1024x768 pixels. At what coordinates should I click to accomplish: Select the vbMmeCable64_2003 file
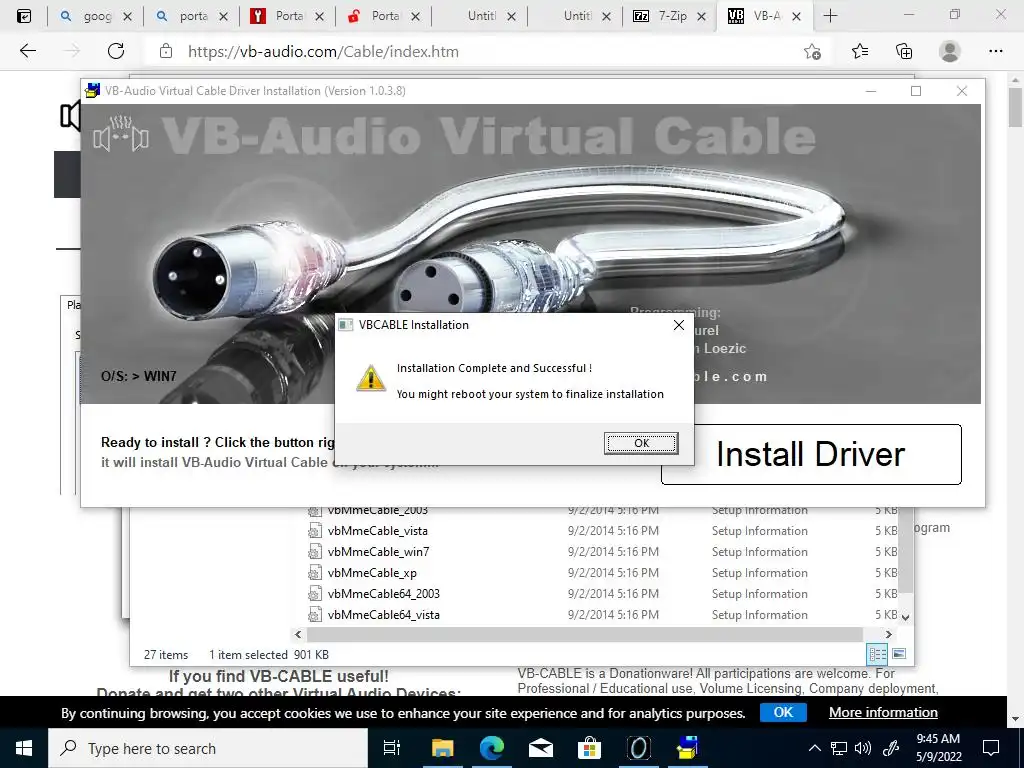(383, 594)
